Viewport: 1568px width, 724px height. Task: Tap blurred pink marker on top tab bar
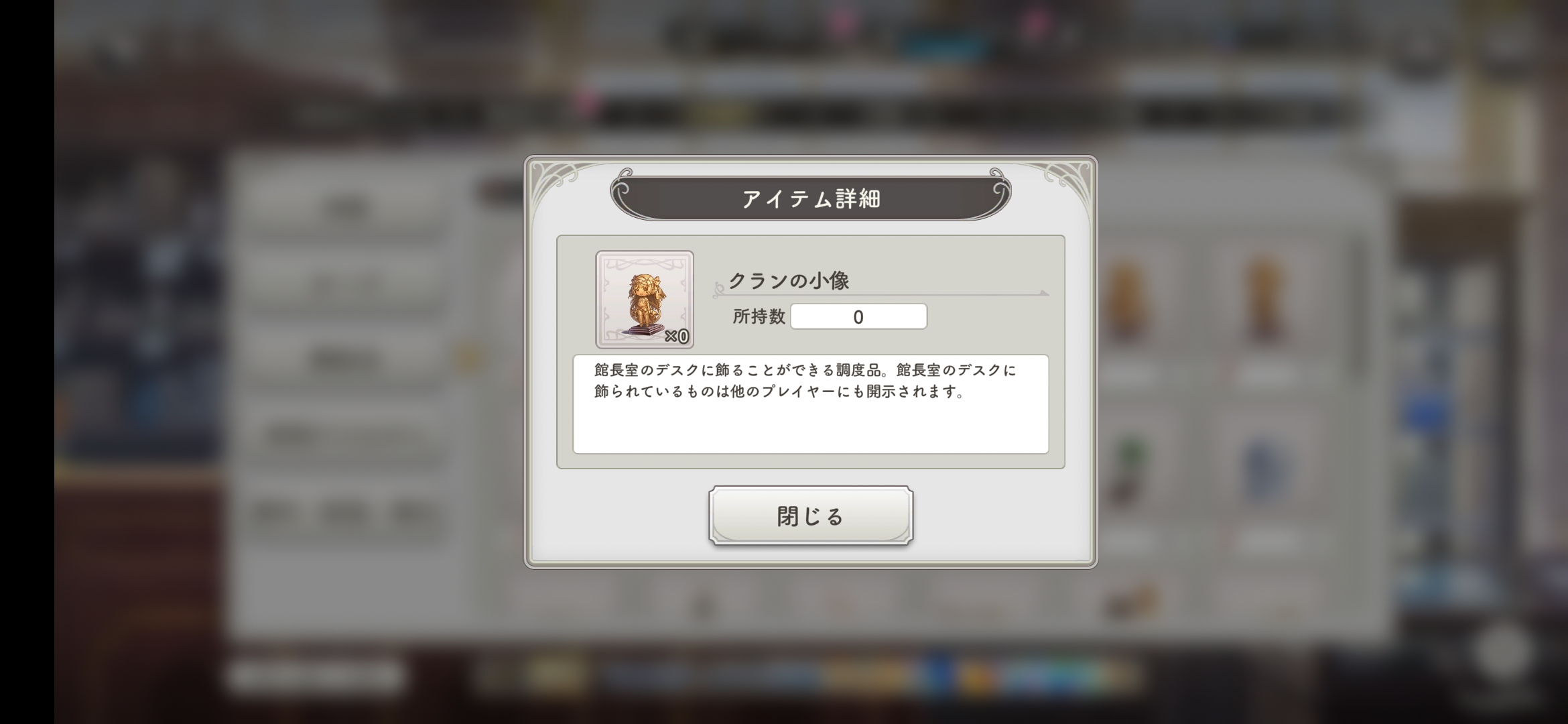(589, 102)
